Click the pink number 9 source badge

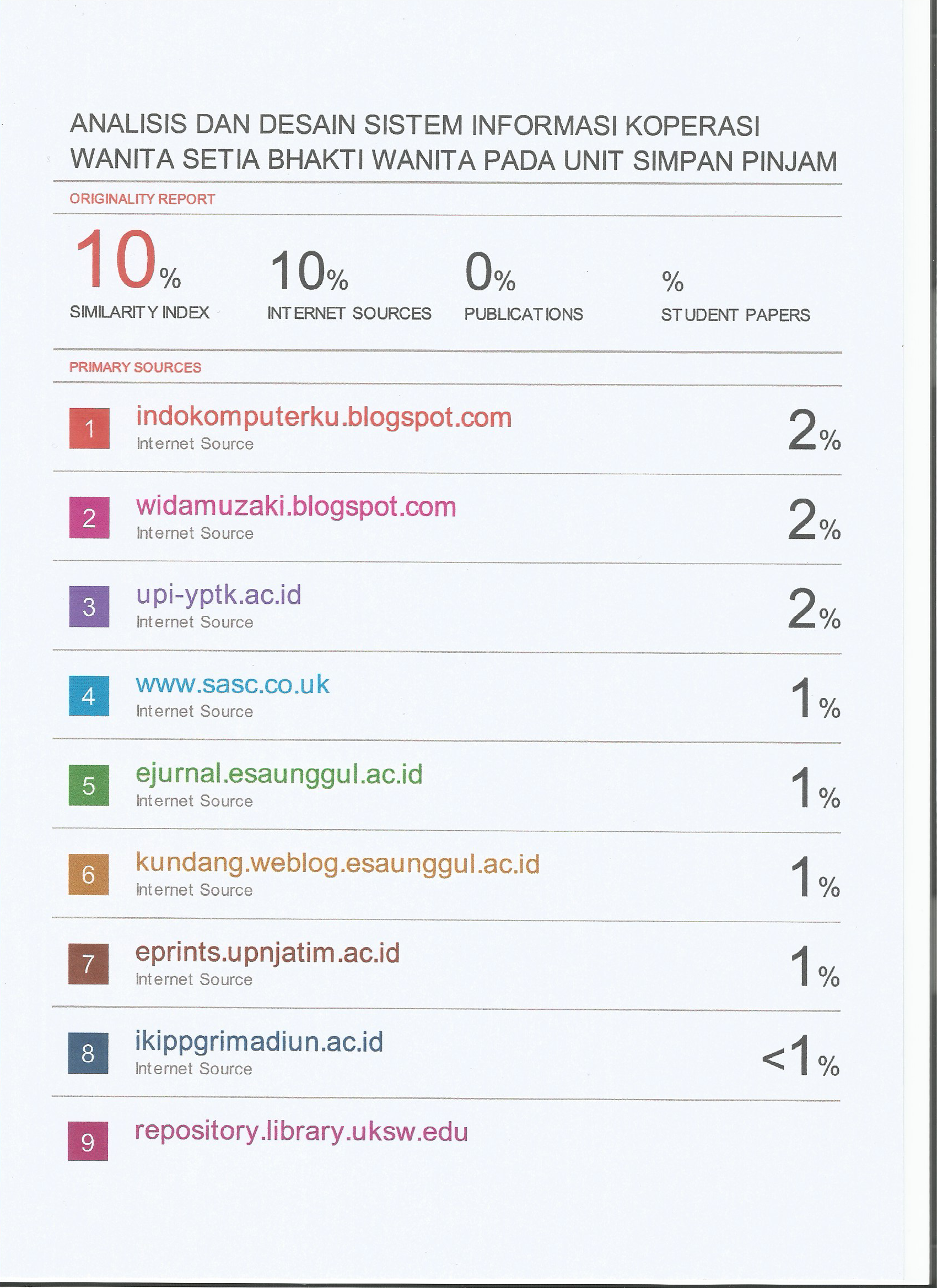[88, 1142]
